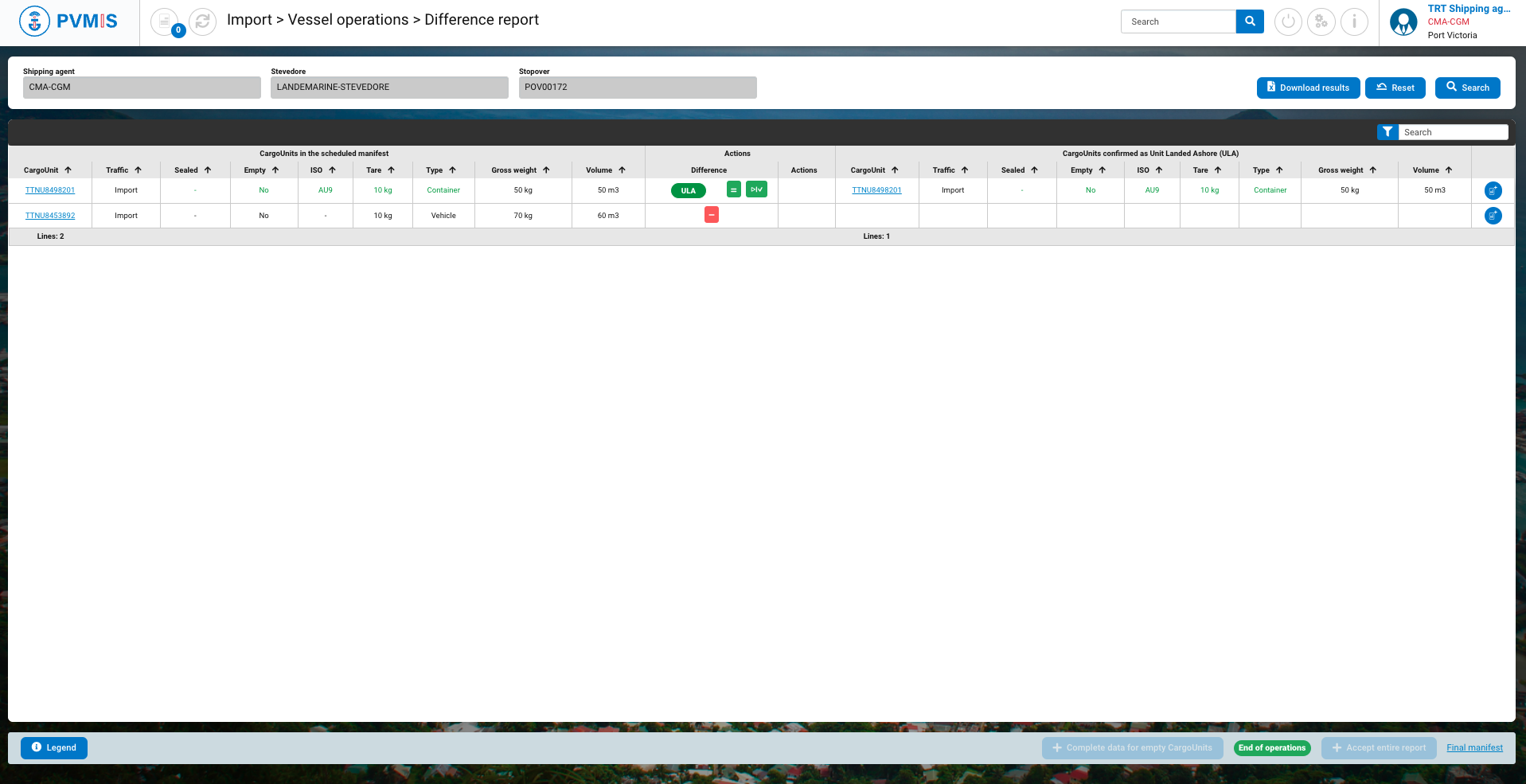Viewport: 1526px width, 784px height.
Task: Click the information icon in top bar
Action: pos(1354,21)
